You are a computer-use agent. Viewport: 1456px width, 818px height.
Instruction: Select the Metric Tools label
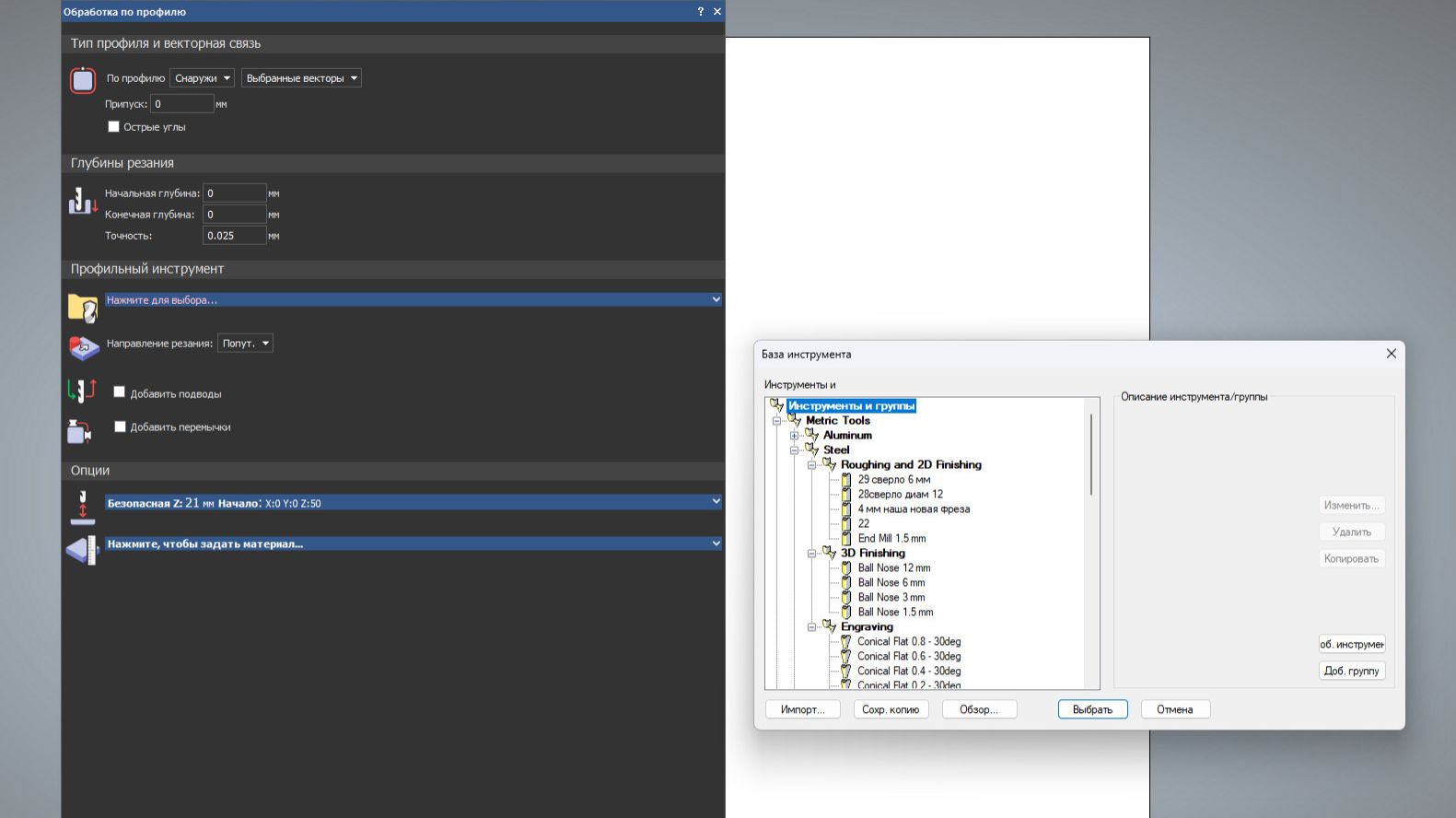click(x=838, y=420)
